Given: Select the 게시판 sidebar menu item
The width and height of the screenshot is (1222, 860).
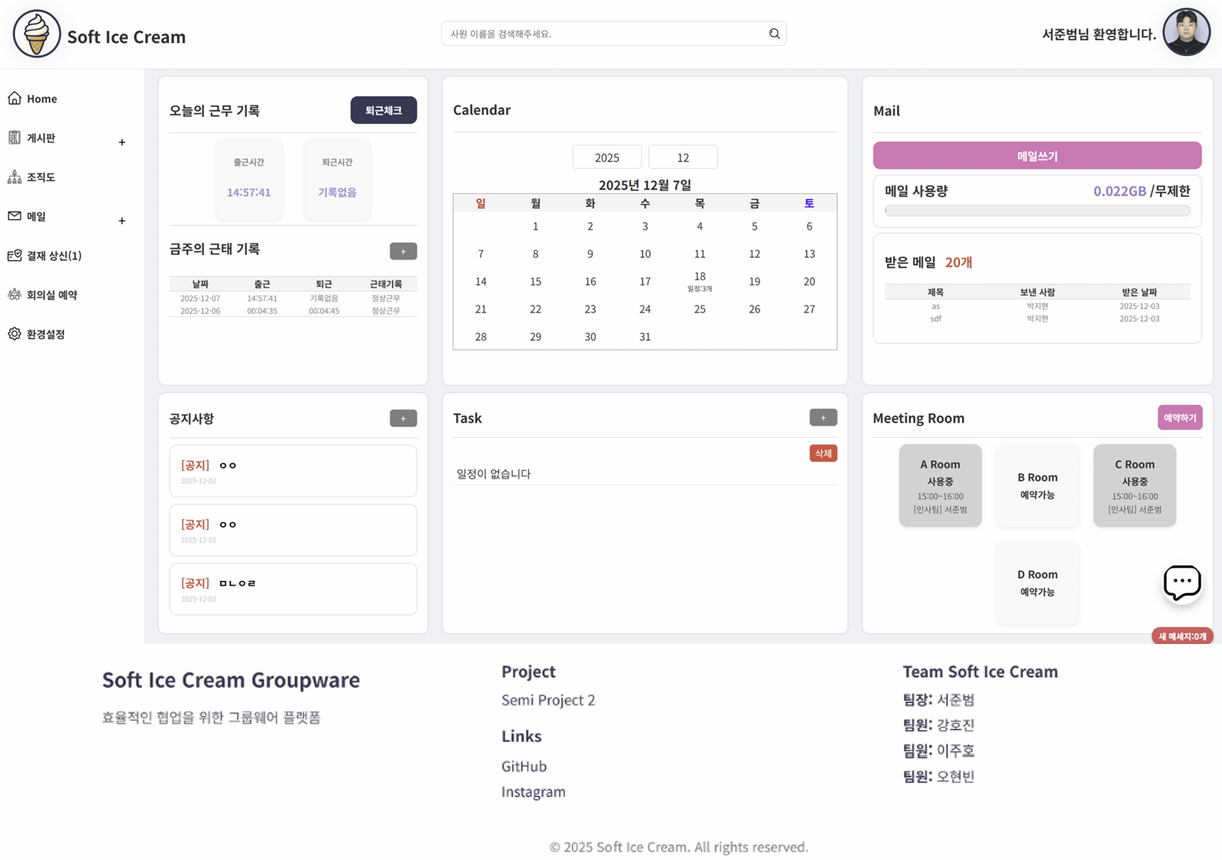Looking at the screenshot, I should (40, 138).
